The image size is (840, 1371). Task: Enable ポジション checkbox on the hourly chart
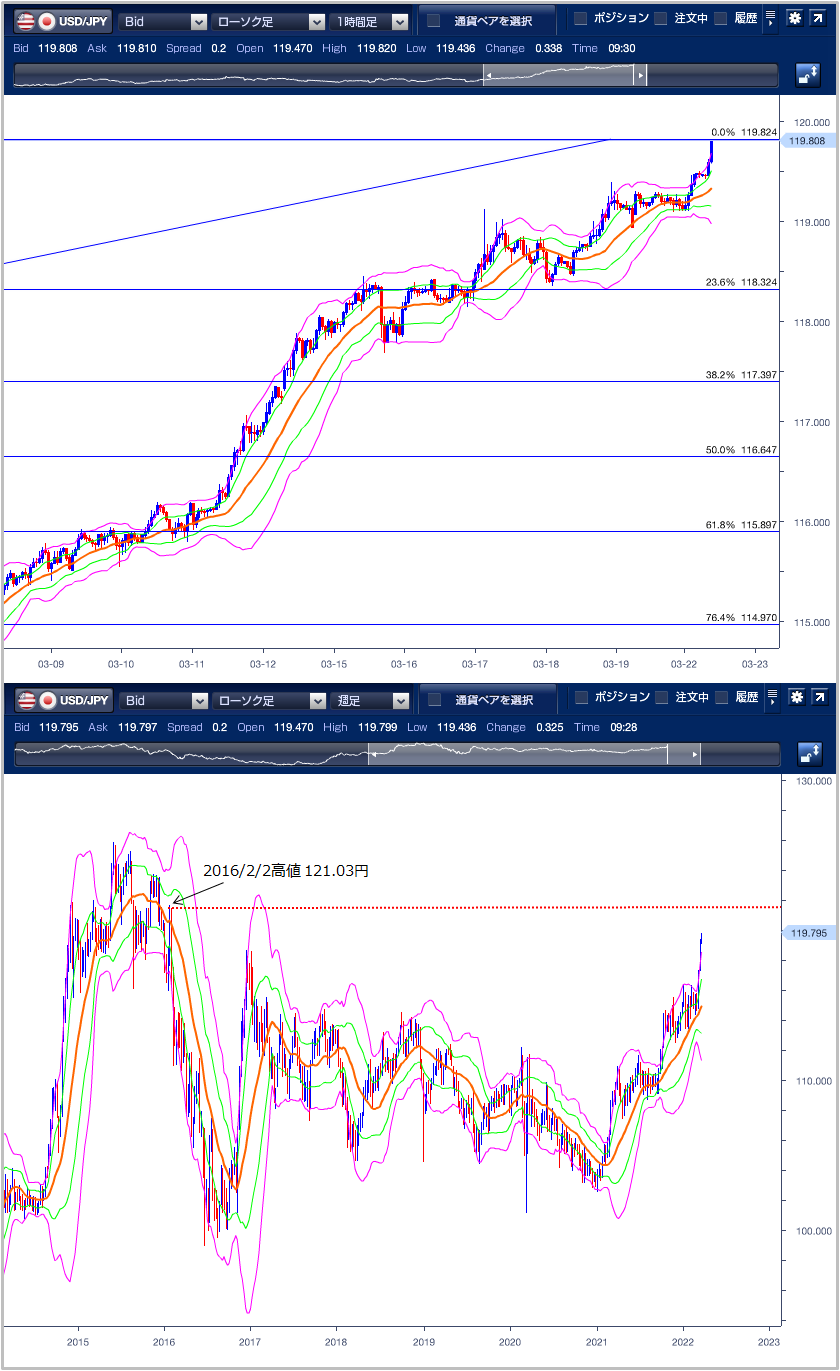(x=580, y=19)
